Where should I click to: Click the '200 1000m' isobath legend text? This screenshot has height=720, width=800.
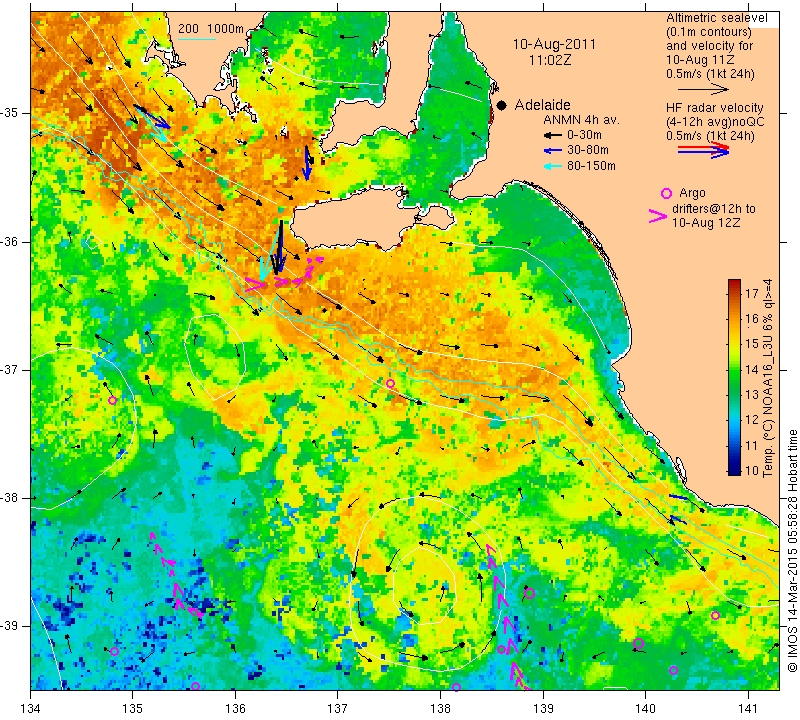point(211,29)
